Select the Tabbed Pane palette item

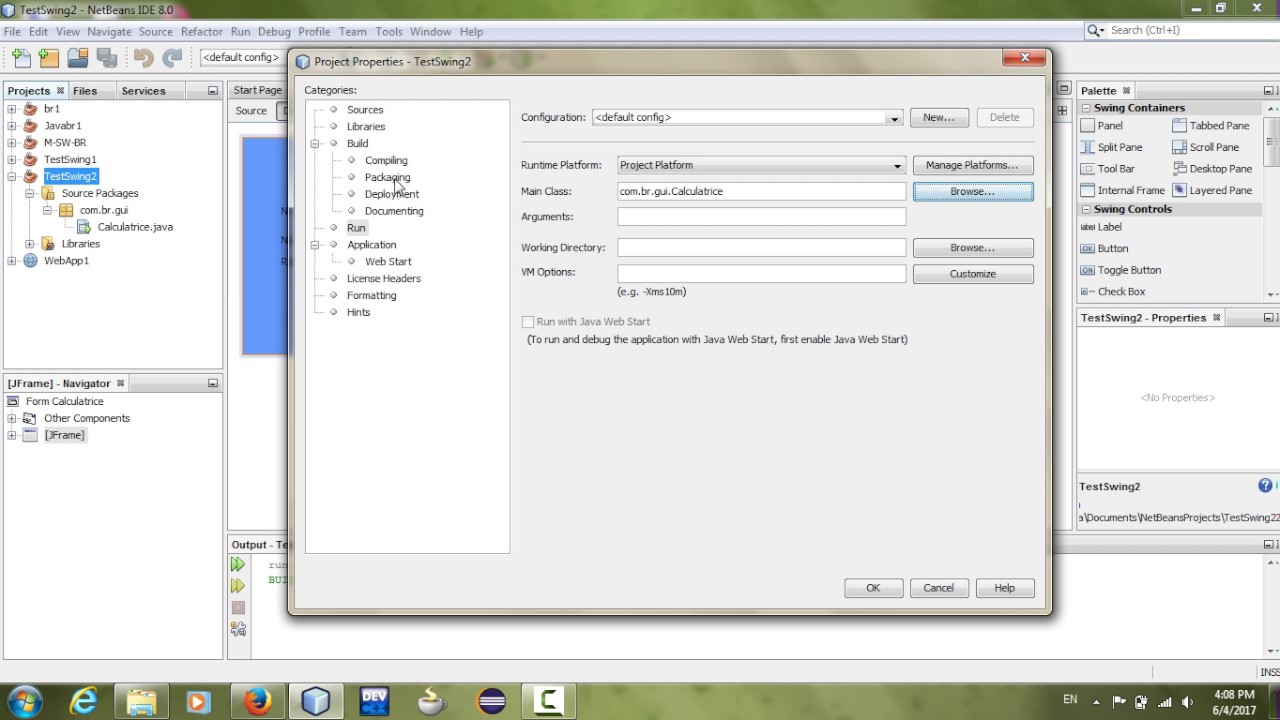click(x=1210, y=126)
